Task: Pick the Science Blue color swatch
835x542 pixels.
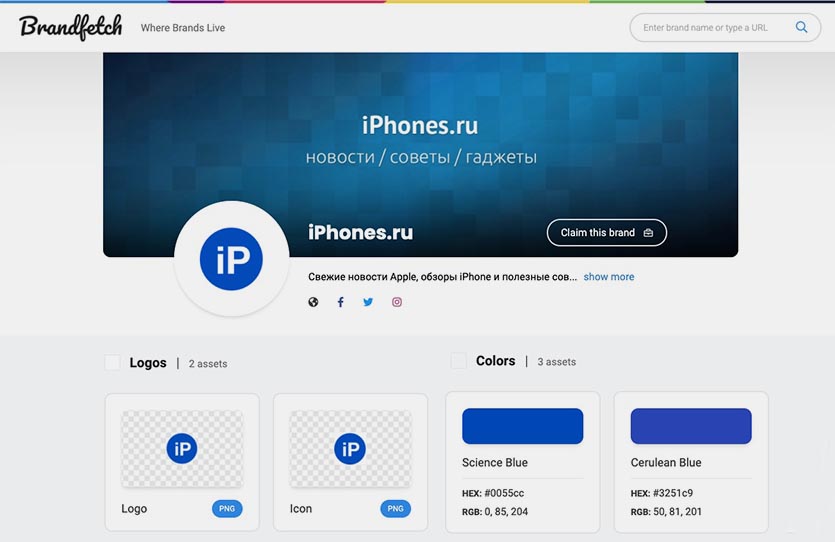Action: 522,426
